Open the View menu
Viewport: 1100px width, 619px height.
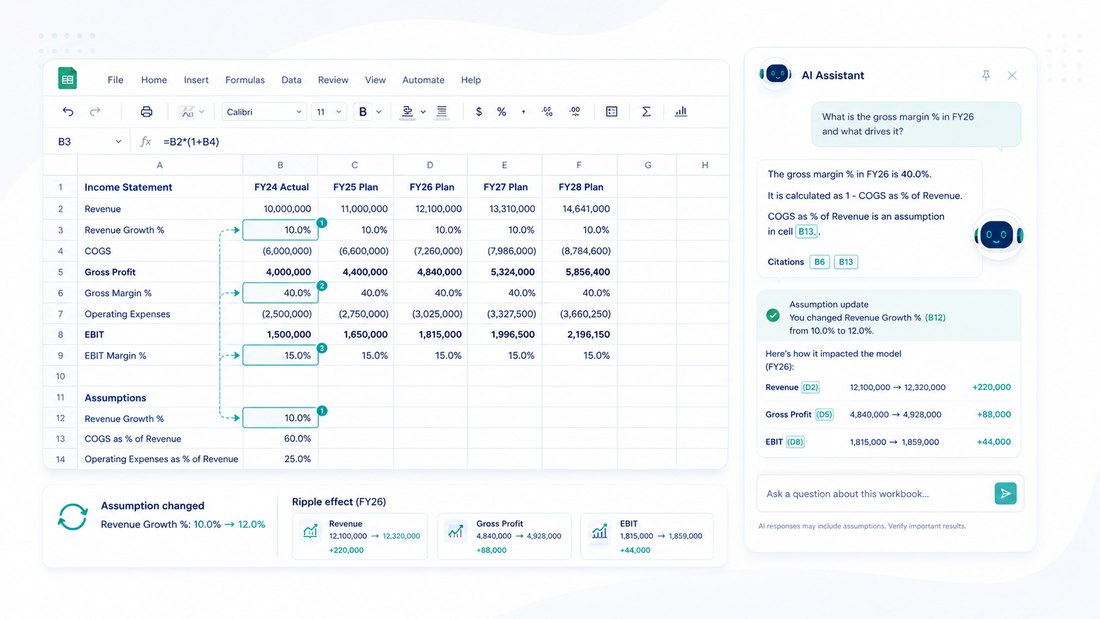[x=375, y=80]
